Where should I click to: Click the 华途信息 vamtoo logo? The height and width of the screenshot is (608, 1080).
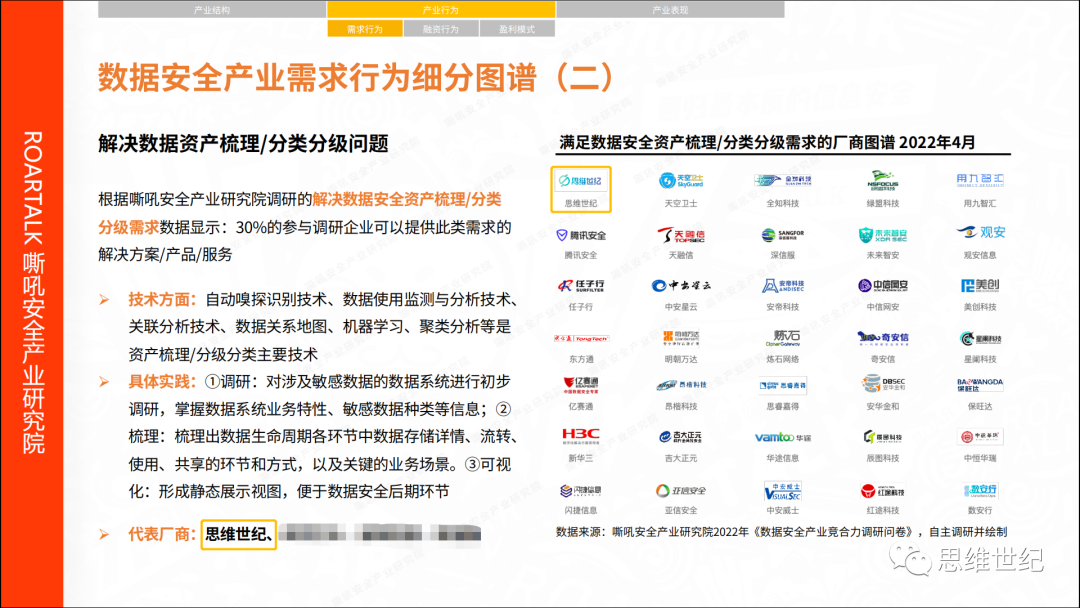(x=782, y=437)
